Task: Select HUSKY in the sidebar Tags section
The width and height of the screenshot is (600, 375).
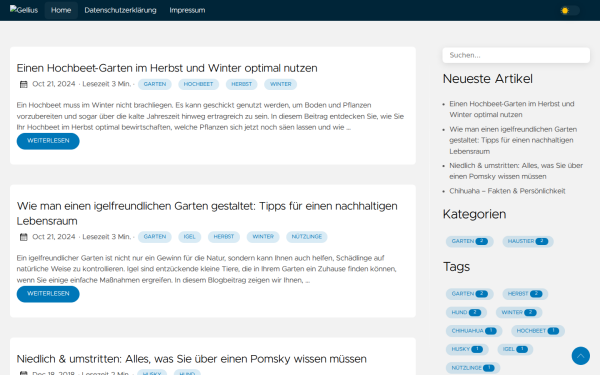Action: [467, 349]
